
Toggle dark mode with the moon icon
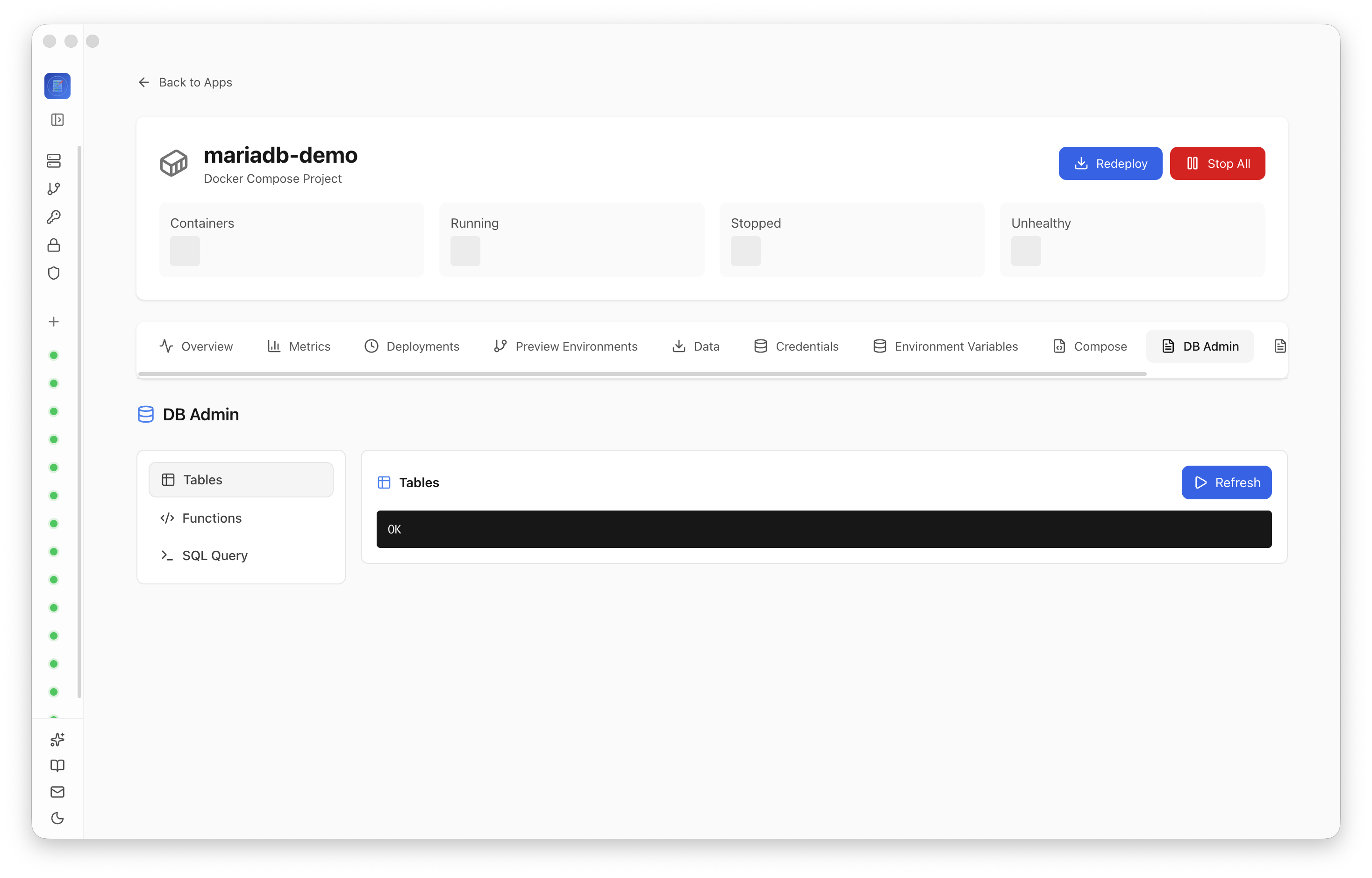pos(57,818)
